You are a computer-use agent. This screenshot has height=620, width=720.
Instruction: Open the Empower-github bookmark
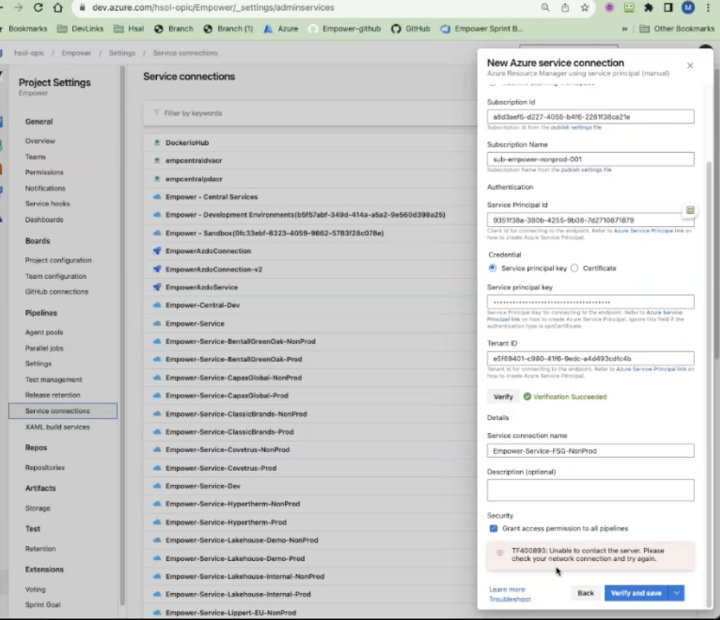coord(344,28)
